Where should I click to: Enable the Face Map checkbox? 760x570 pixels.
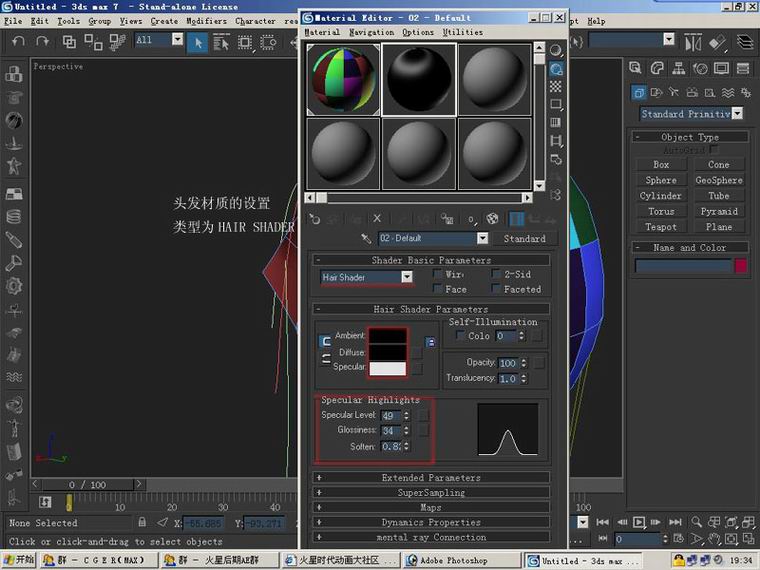click(438, 289)
